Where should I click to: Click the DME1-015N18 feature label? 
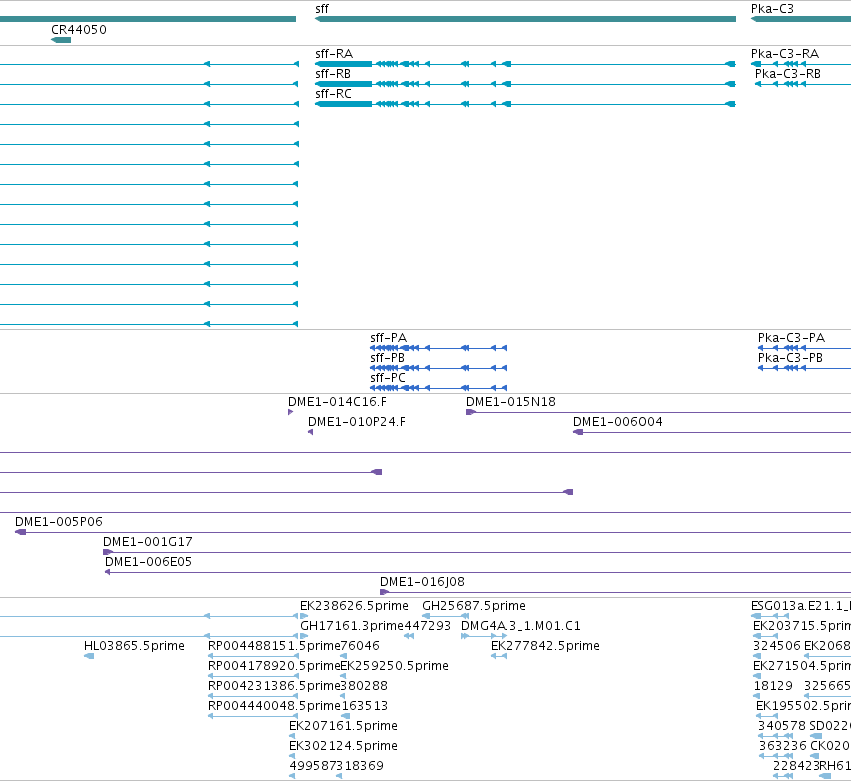[511, 402]
